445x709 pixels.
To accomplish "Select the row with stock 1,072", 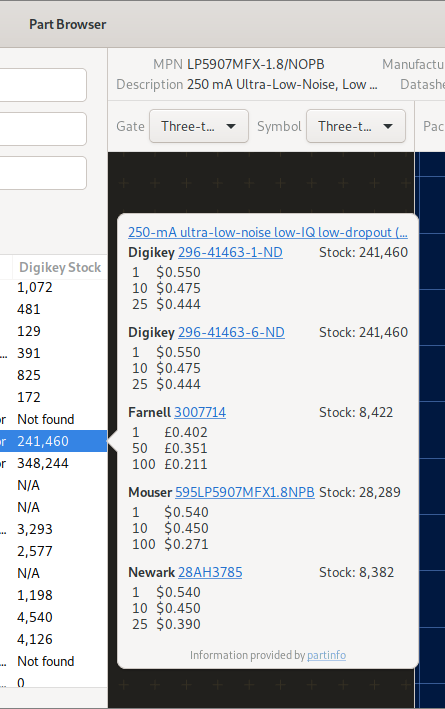I will 53,287.
